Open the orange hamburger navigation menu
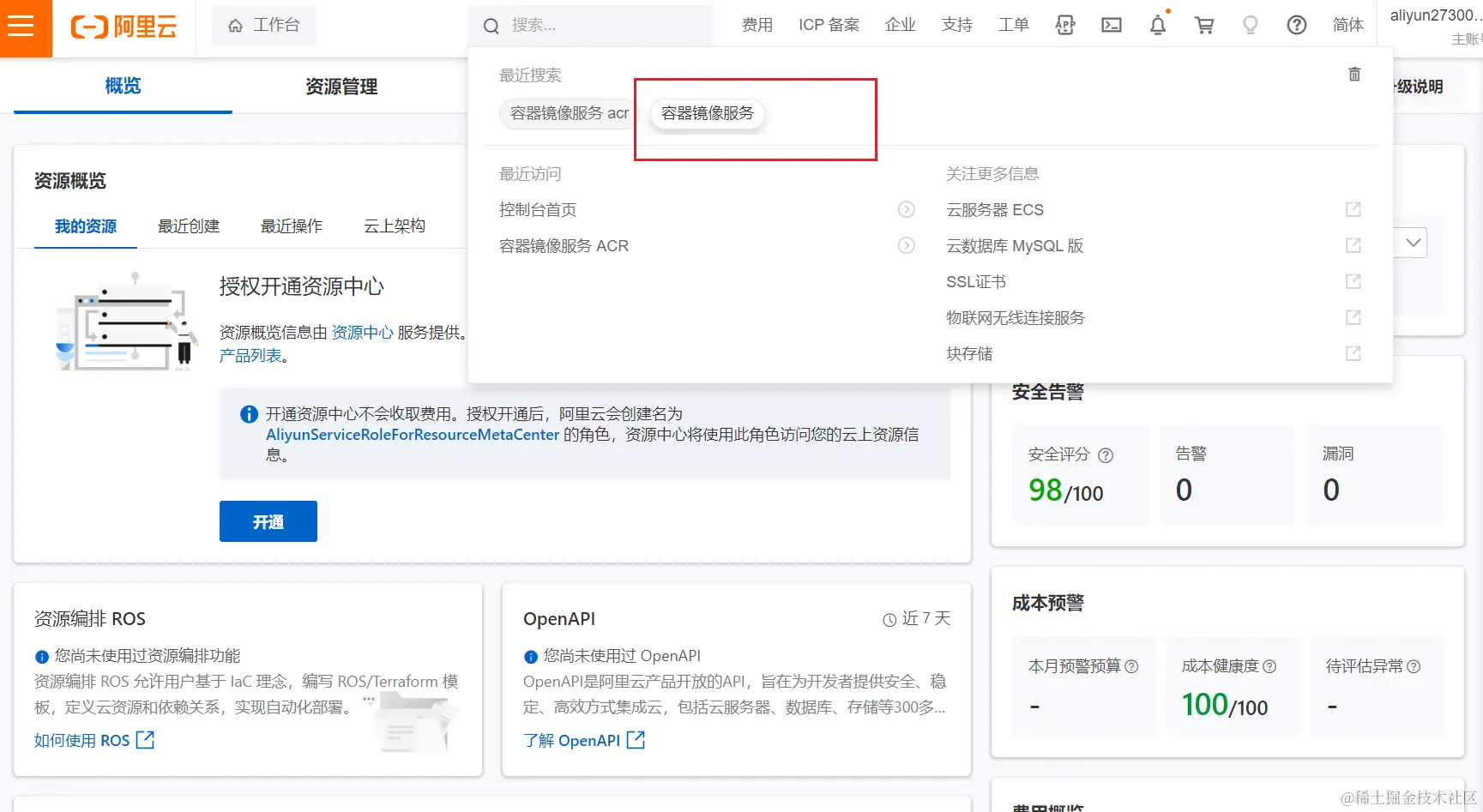This screenshot has width=1483, height=812. pyautogui.click(x=21, y=26)
